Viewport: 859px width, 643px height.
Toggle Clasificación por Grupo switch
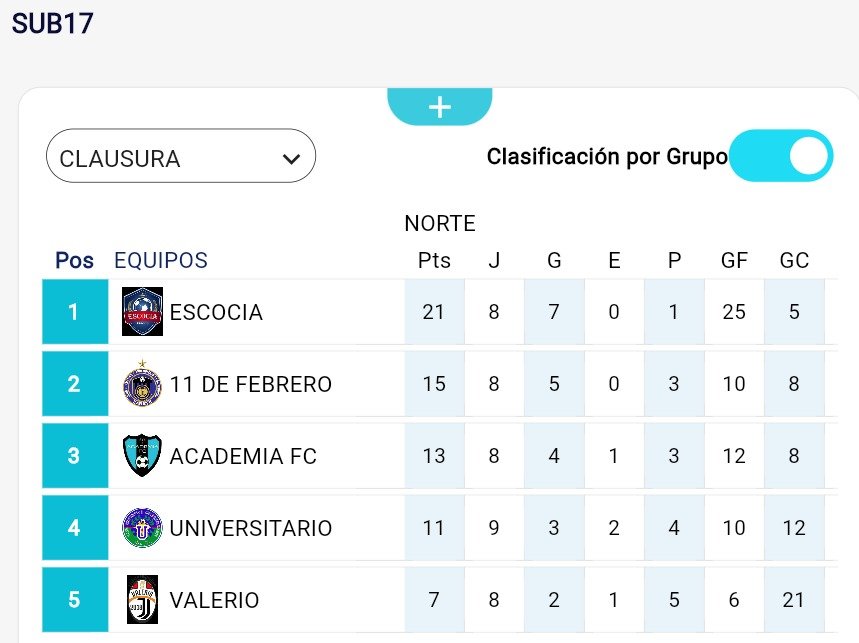pos(781,156)
